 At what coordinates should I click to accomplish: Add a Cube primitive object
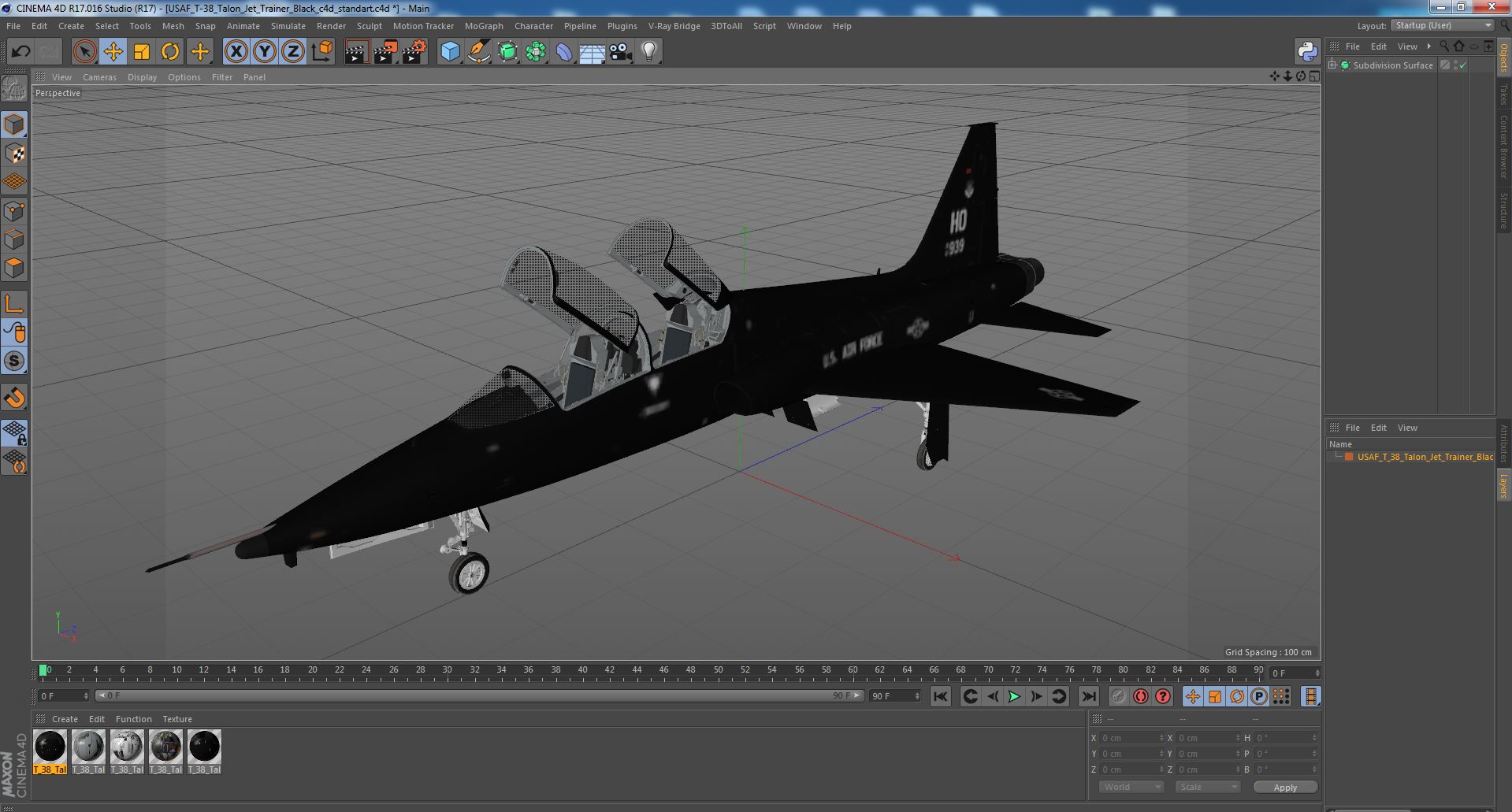(450, 52)
